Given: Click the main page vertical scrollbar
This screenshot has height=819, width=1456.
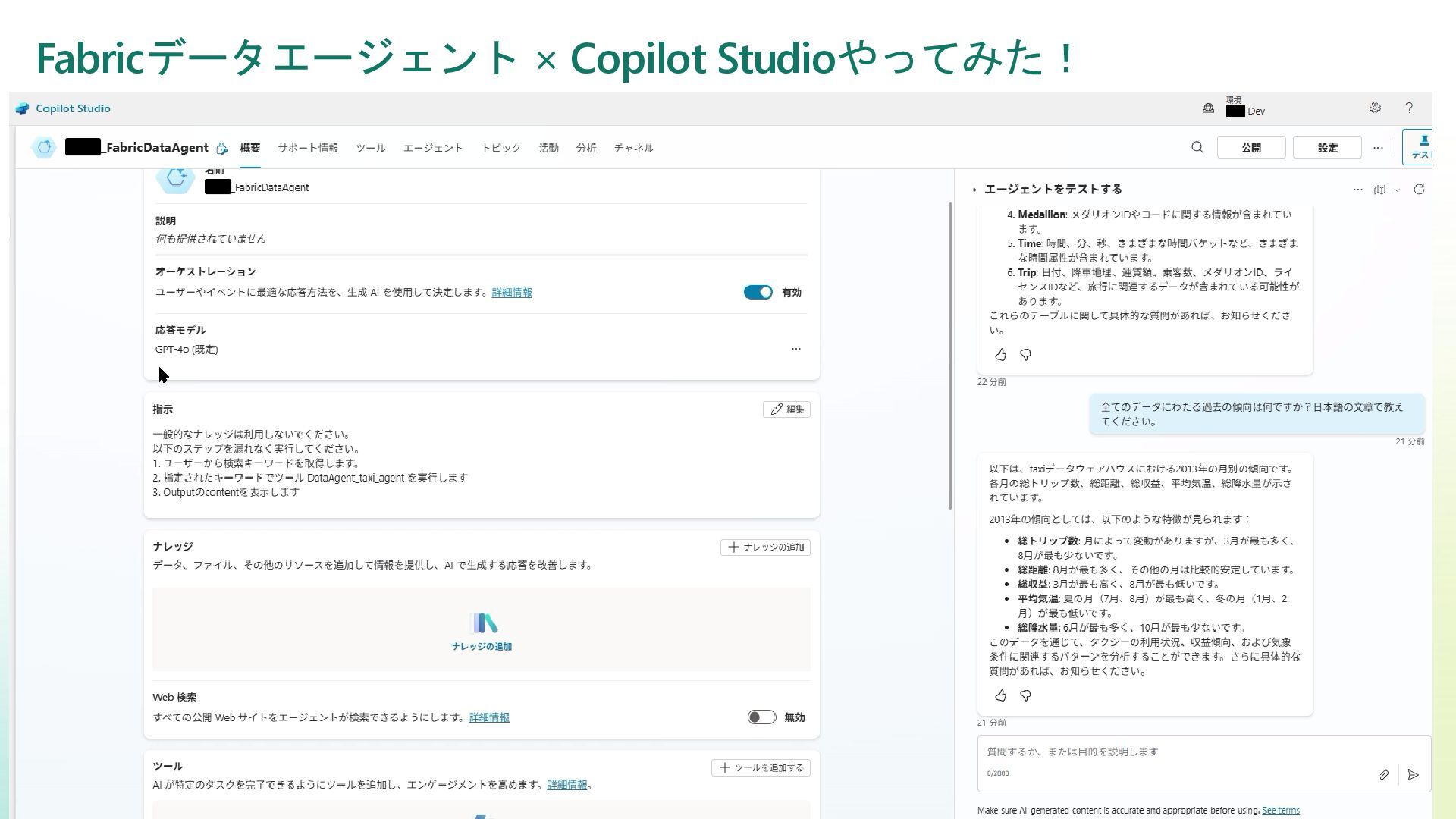Looking at the screenshot, I should pyautogui.click(x=951, y=356).
